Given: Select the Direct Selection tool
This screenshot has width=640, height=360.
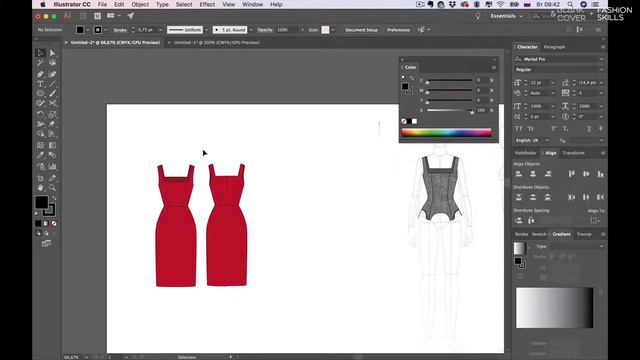Looking at the screenshot, I should point(52,53).
